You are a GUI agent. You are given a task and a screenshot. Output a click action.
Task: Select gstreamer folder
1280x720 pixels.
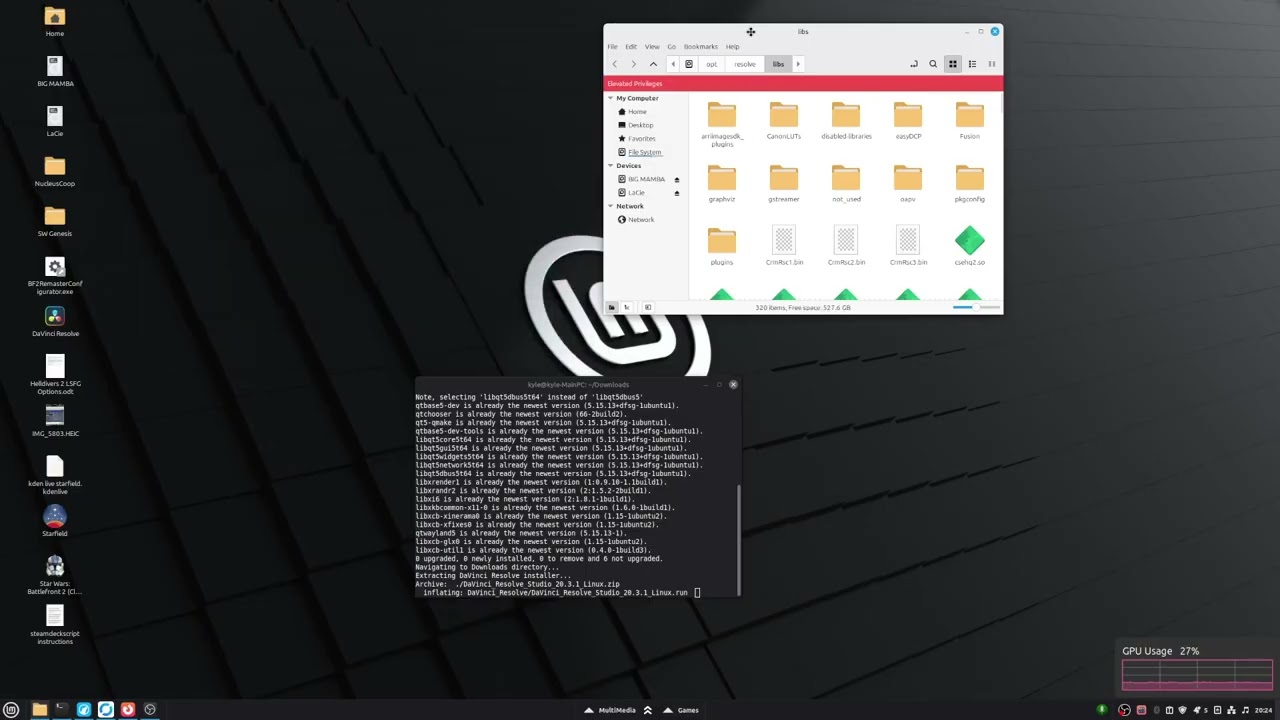coord(784,184)
